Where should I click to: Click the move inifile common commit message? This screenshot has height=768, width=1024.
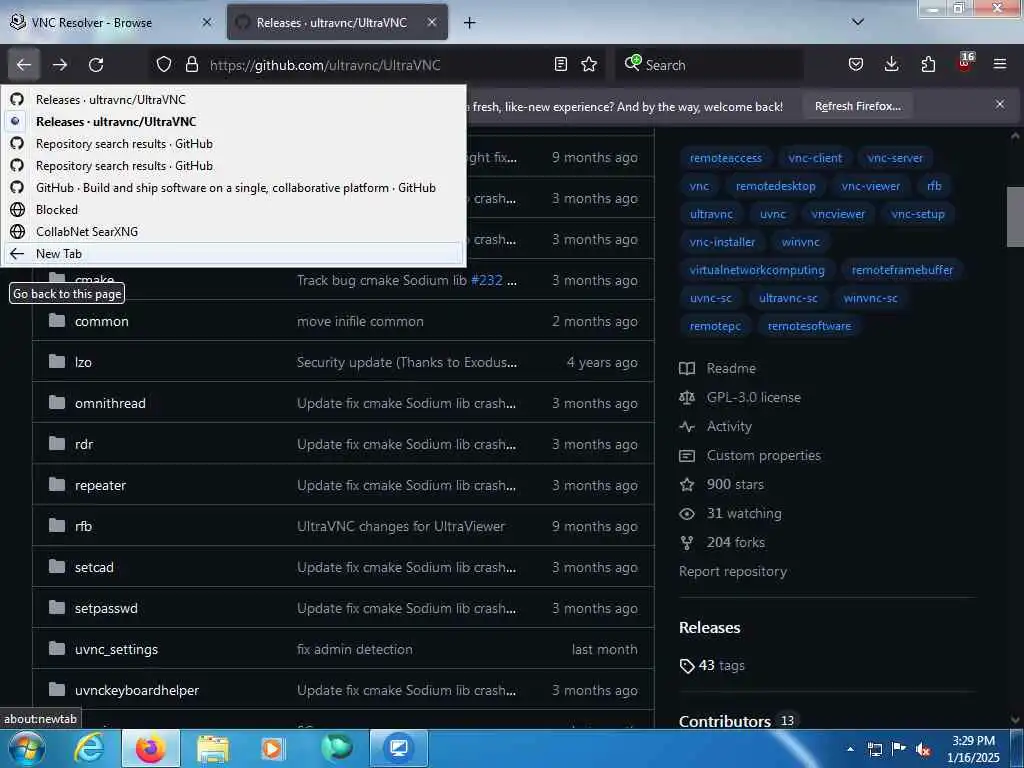tap(360, 321)
